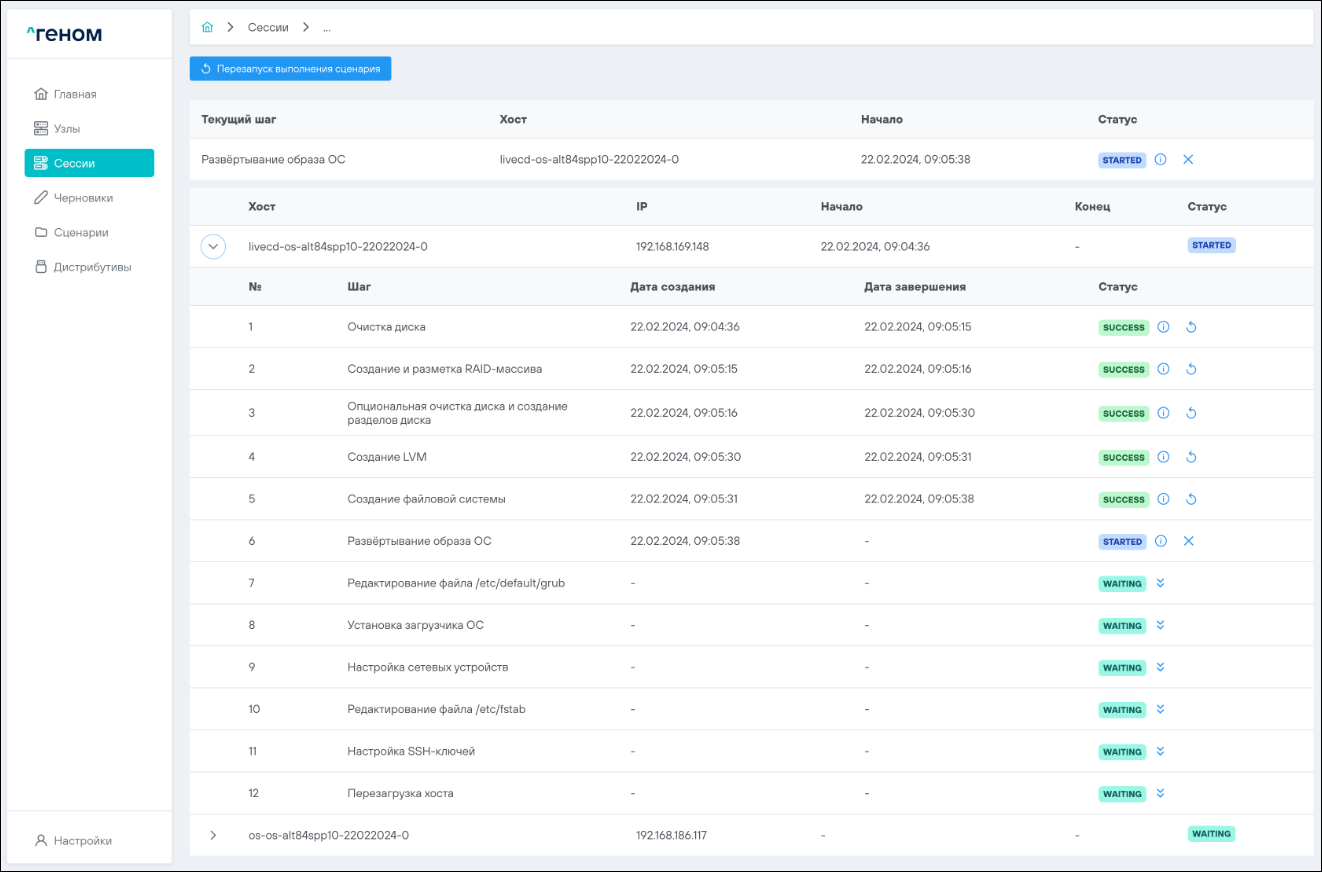Click double-chevron for Настройка SSH-ключей

tap(1161, 751)
